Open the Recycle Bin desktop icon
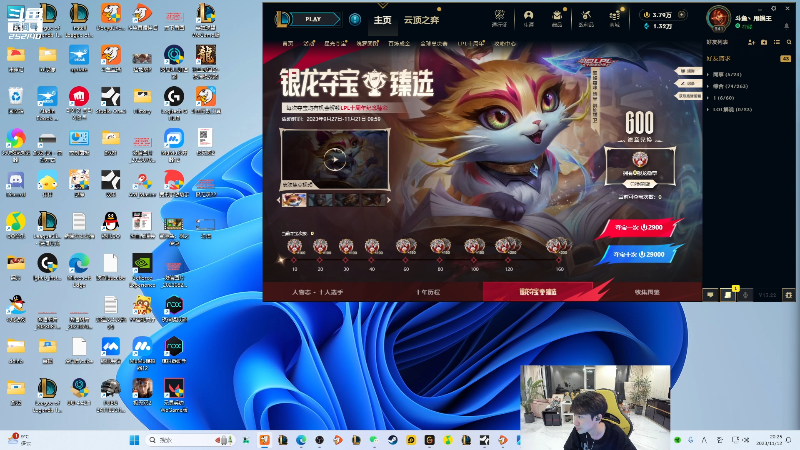The image size is (800, 450). point(16,100)
